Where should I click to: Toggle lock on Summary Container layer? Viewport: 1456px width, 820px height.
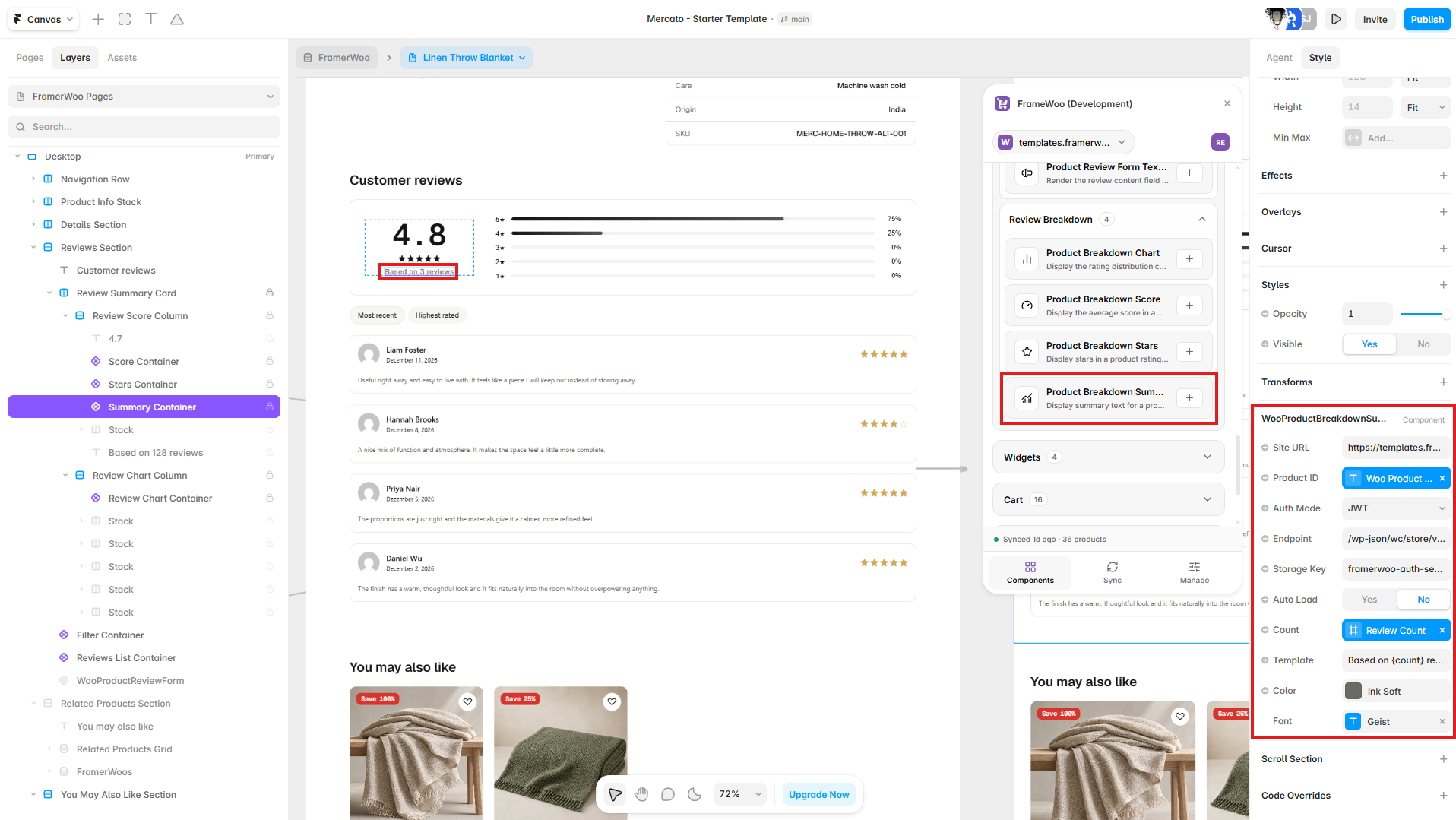(x=270, y=407)
